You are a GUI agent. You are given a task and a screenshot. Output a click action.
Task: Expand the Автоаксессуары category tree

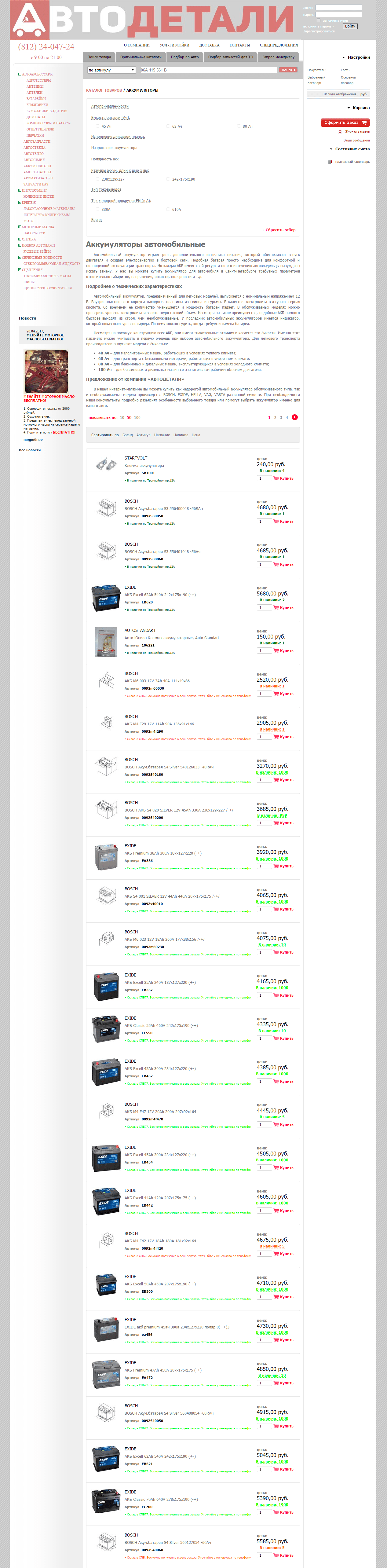coord(20,74)
